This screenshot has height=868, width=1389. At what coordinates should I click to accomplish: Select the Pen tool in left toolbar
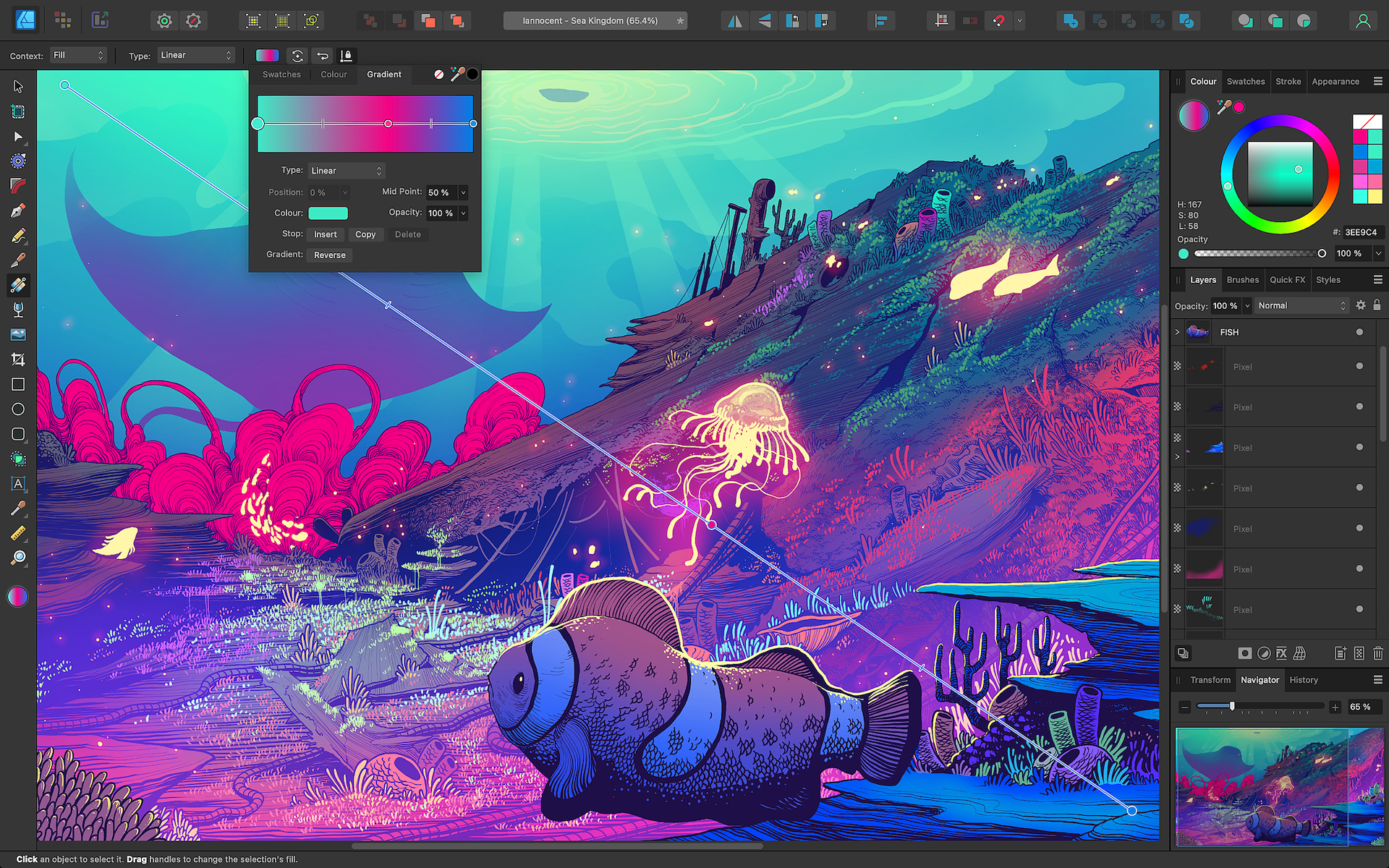click(18, 210)
